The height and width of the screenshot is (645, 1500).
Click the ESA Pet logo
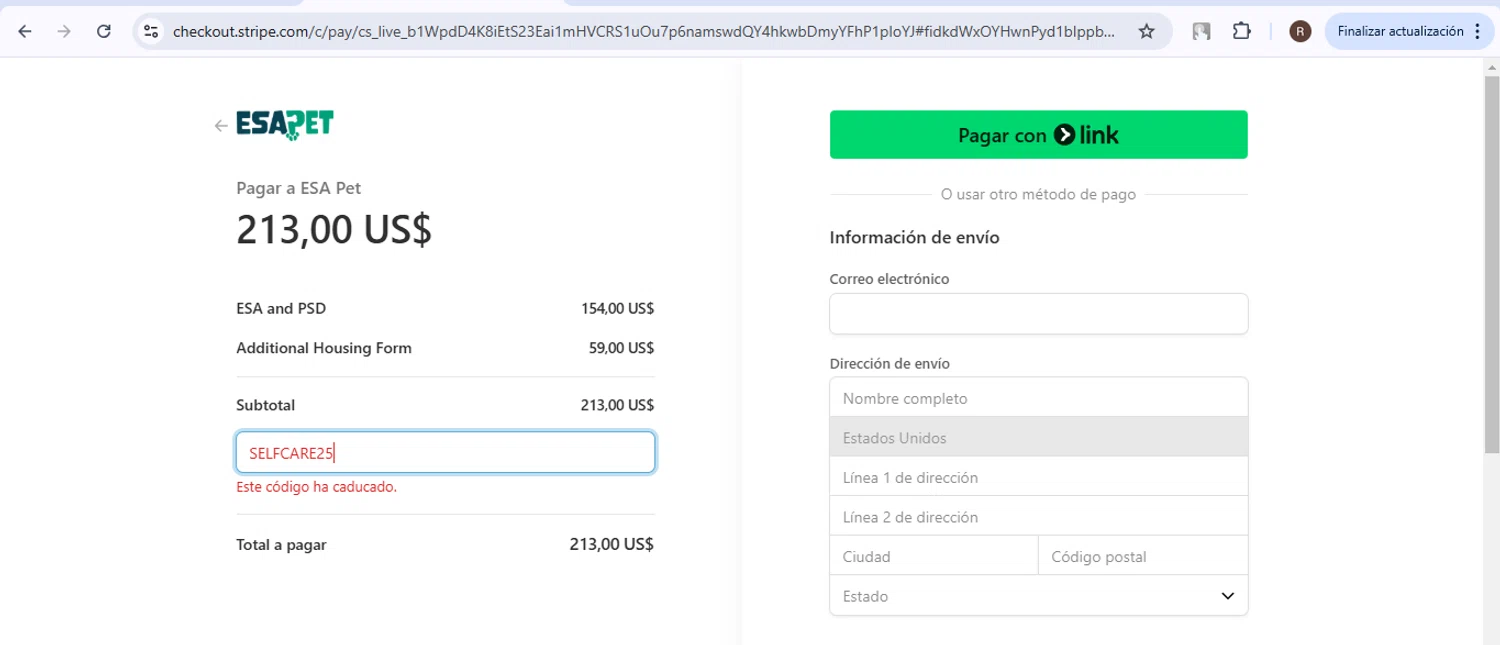pos(285,125)
